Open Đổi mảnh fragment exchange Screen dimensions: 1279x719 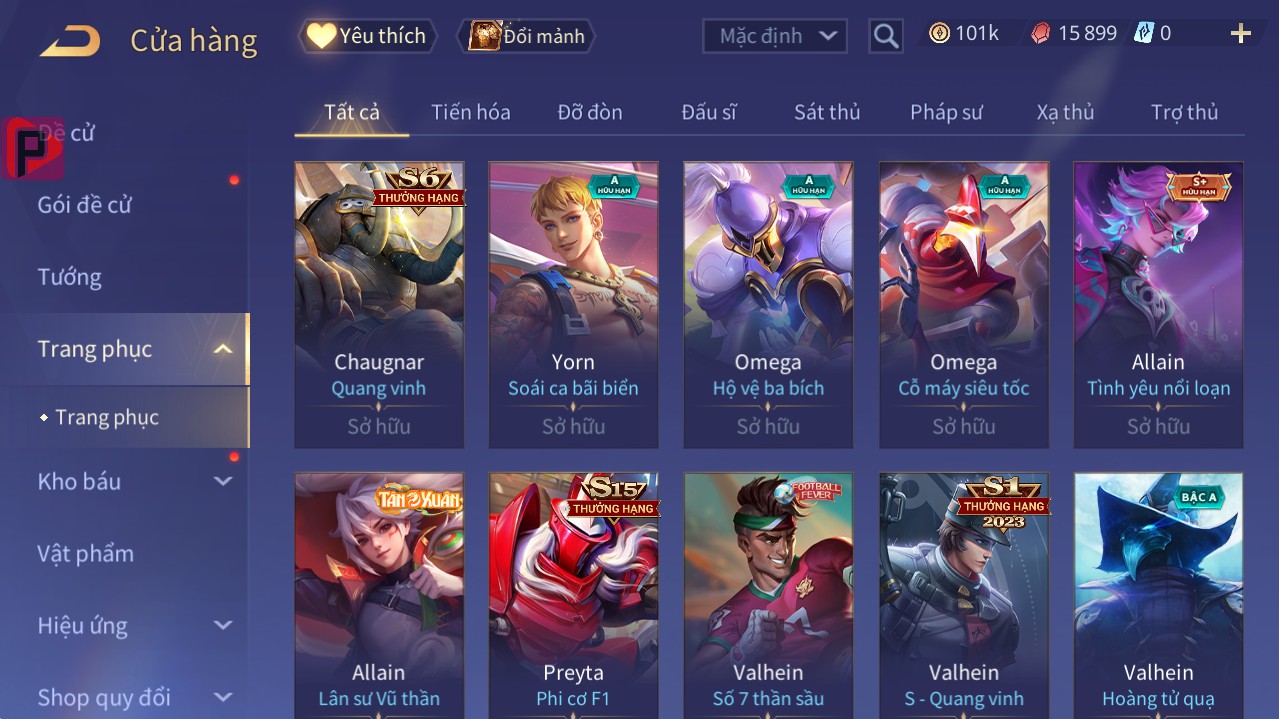tap(526, 36)
